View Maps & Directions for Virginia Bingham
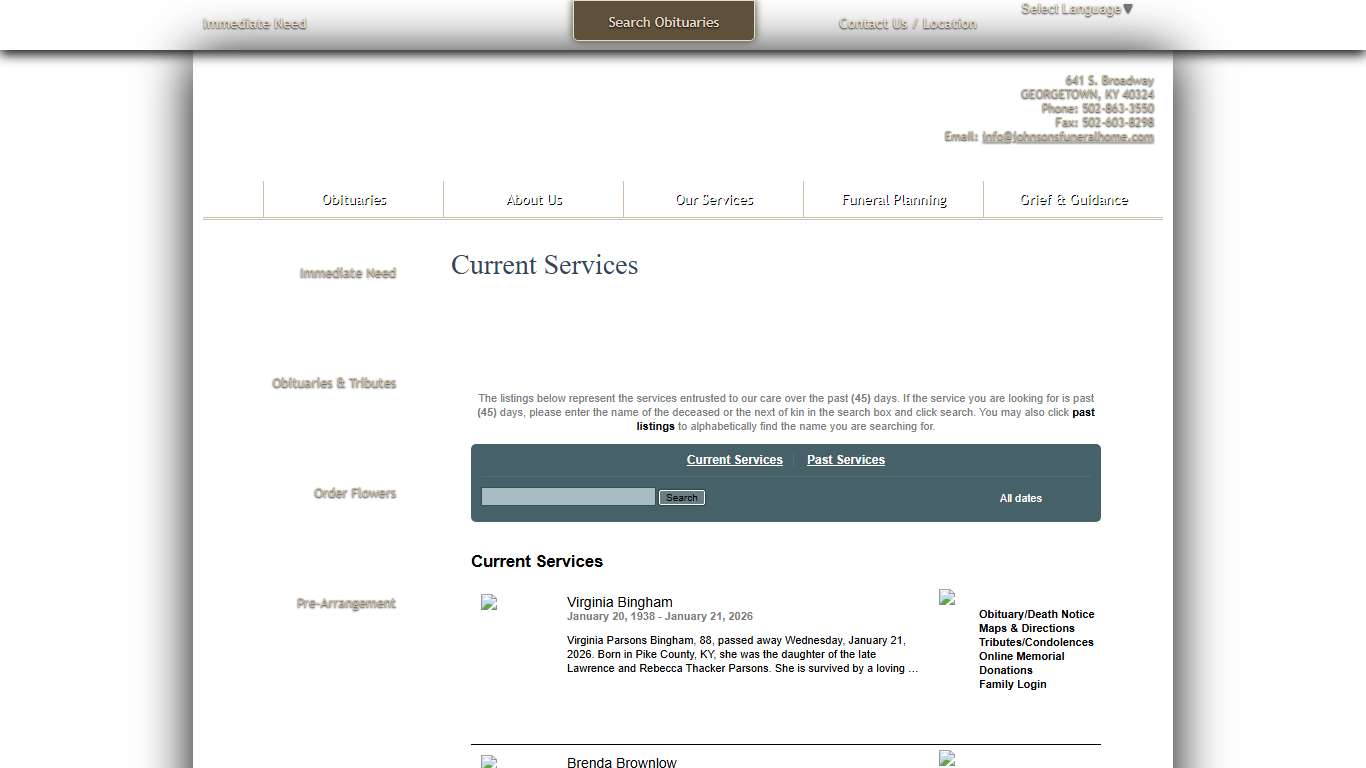1366x768 pixels. (x=1026, y=628)
